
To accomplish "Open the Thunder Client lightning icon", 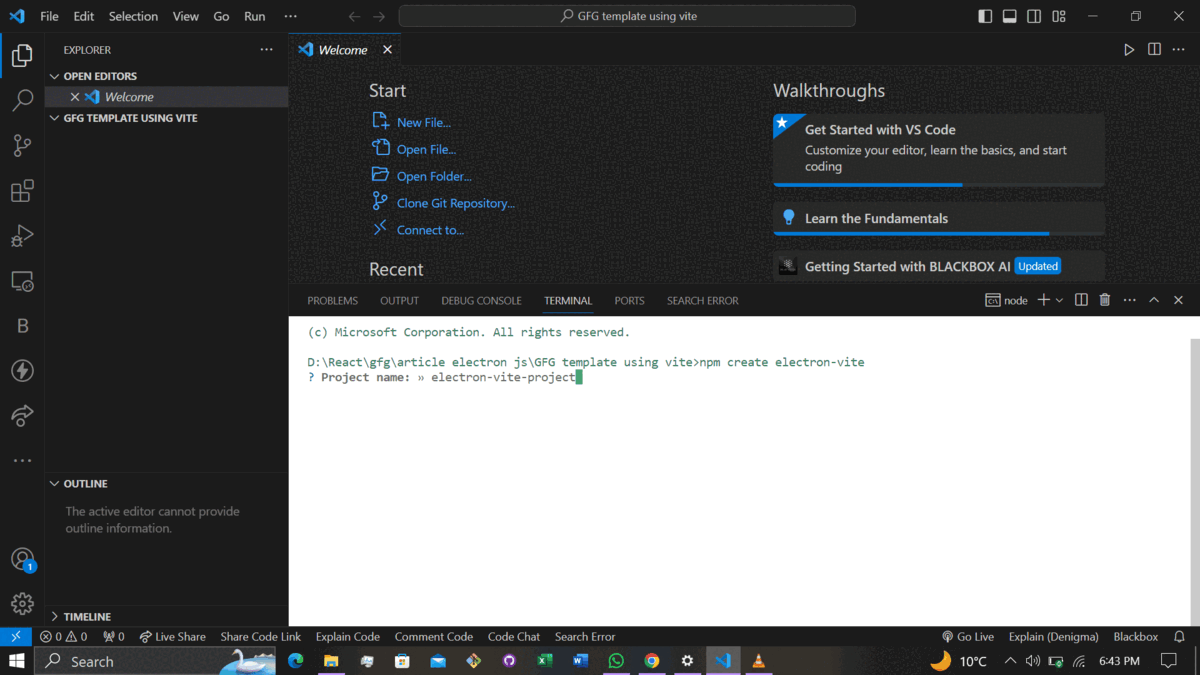I will click(x=22, y=371).
